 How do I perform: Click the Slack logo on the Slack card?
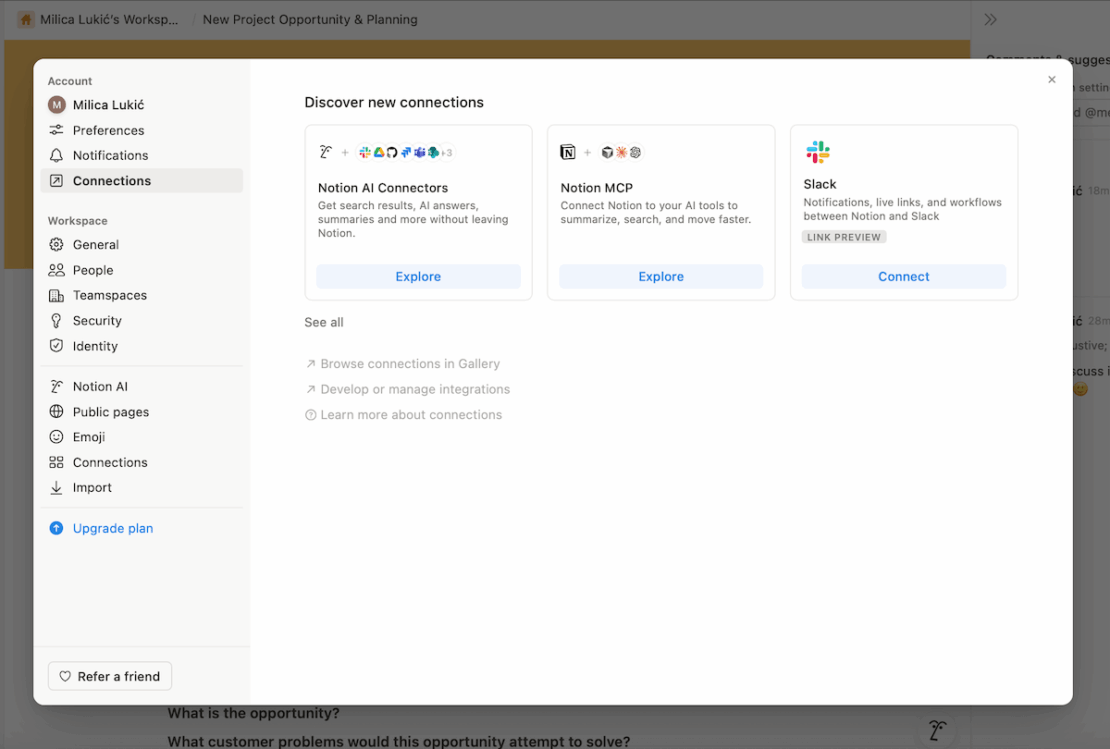(x=818, y=152)
